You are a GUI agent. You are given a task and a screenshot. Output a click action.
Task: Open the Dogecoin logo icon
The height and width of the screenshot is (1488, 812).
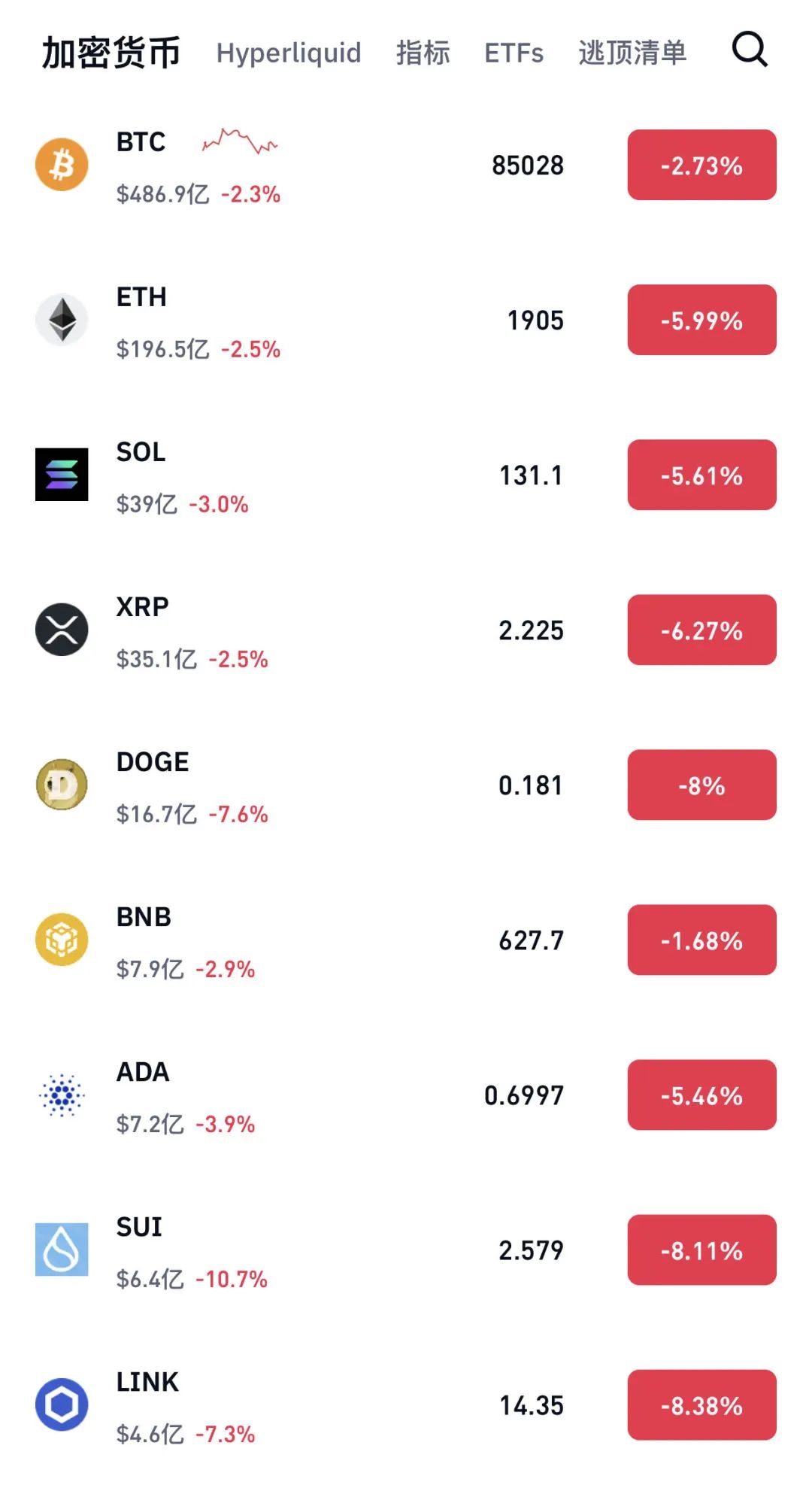pos(62,785)
